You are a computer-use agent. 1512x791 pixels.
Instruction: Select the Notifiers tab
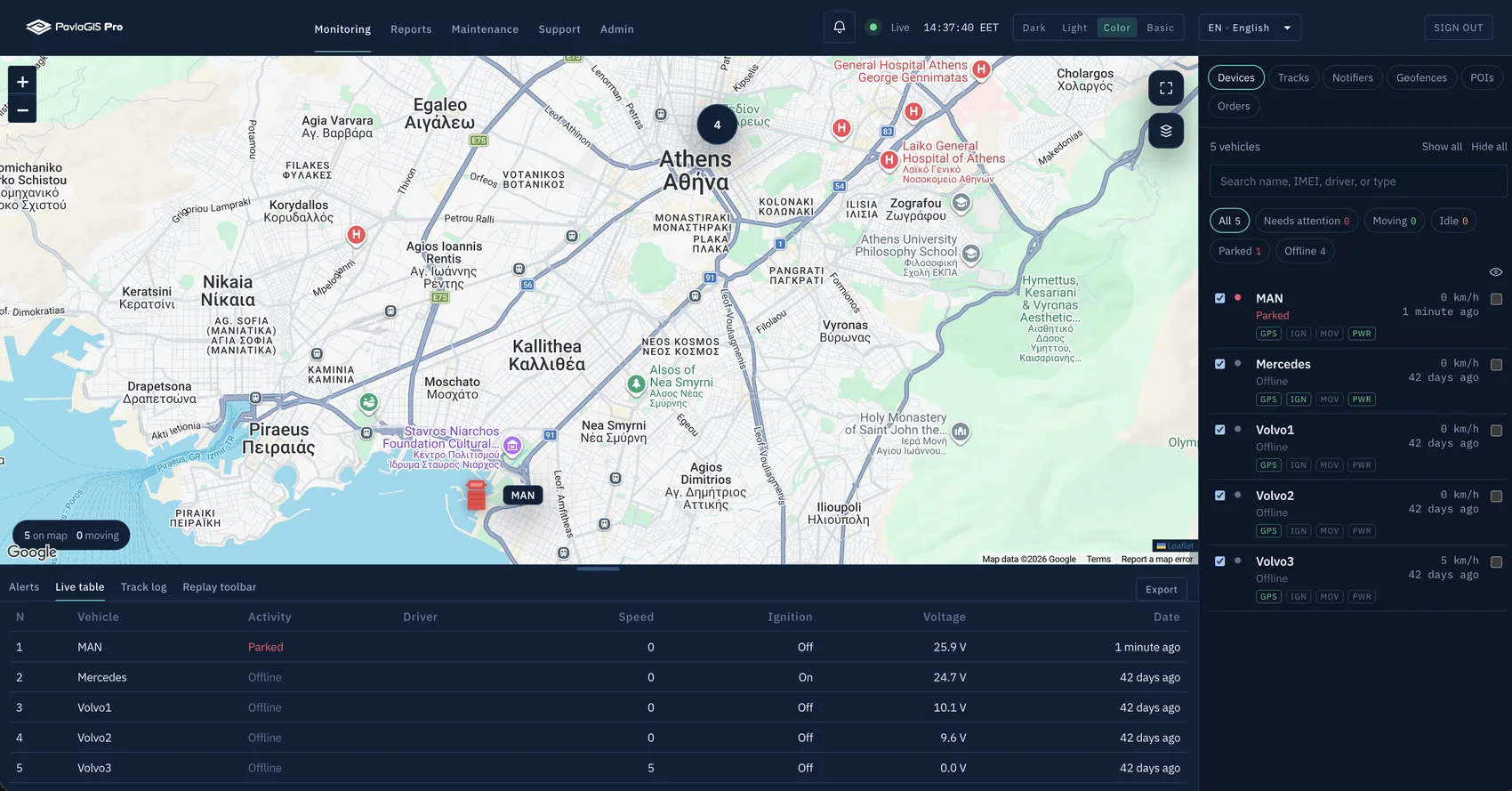click(x=1352, y=77)
